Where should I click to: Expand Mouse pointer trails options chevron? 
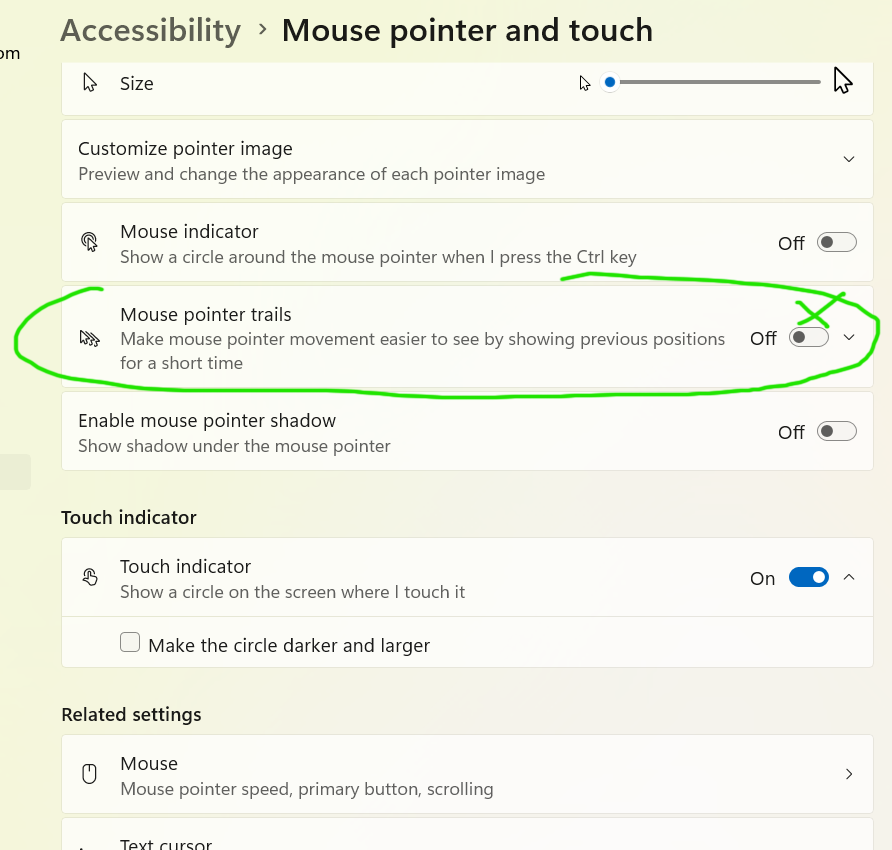point(849,338)
